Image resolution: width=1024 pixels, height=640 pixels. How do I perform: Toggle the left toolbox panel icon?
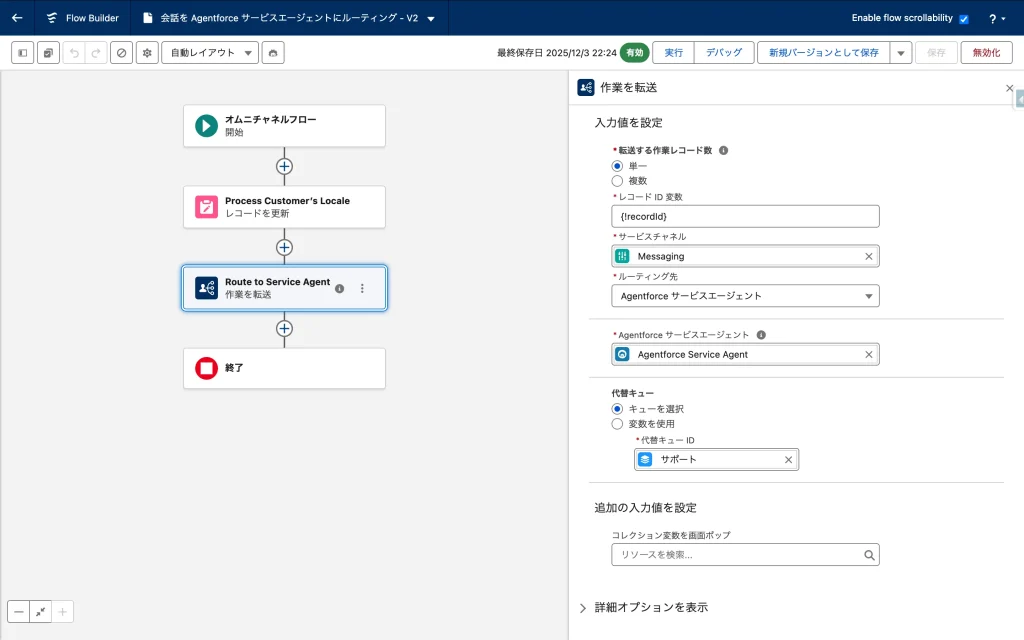pos(22,53)
